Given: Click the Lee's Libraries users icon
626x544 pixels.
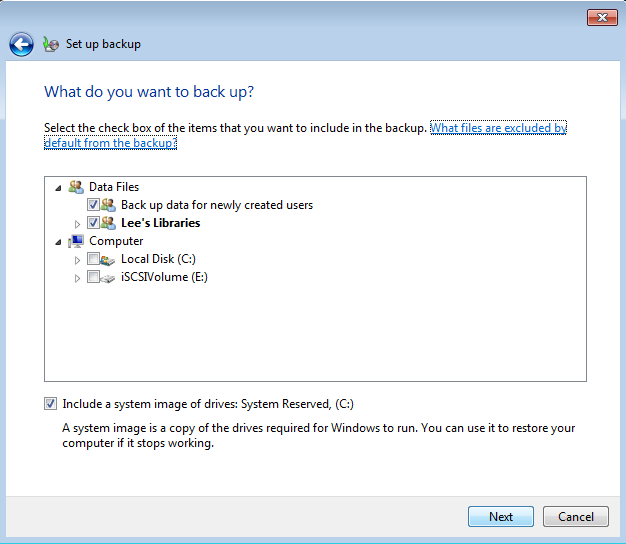Looking at the screenshot, I should (x=108, y=223).
